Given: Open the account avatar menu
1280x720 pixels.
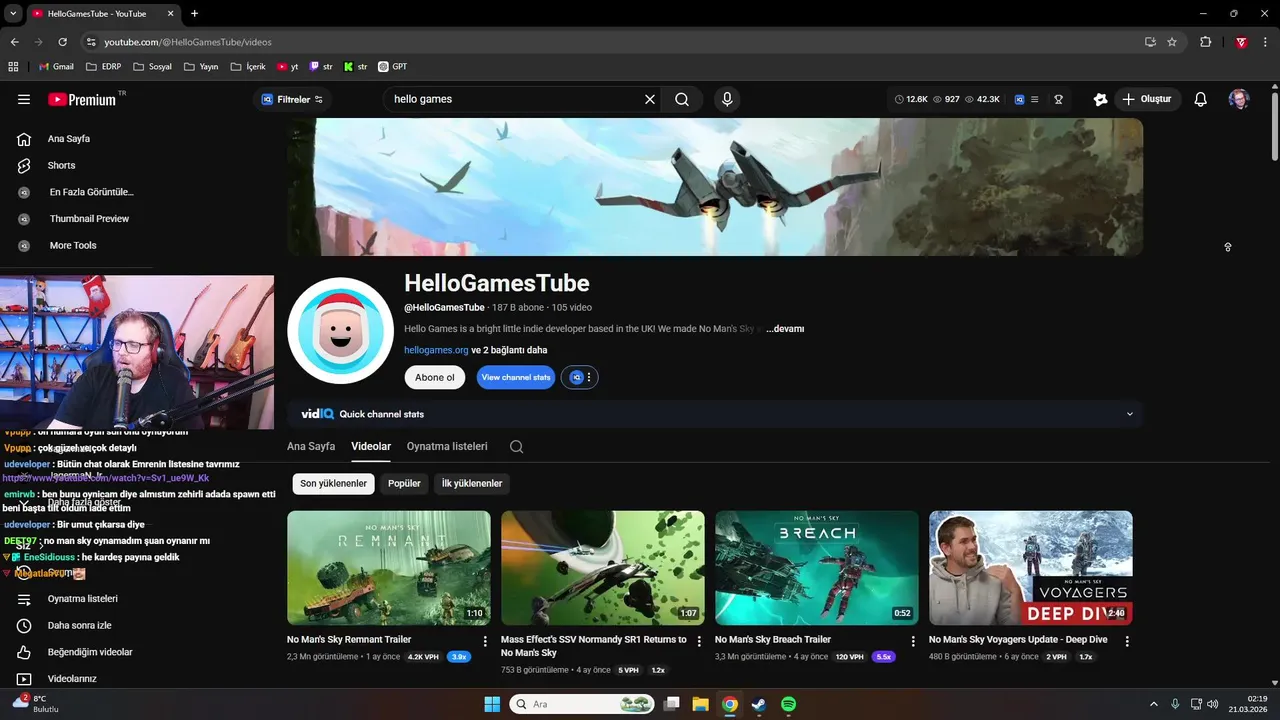Looking at the screenshot, I should (1239, 99).
